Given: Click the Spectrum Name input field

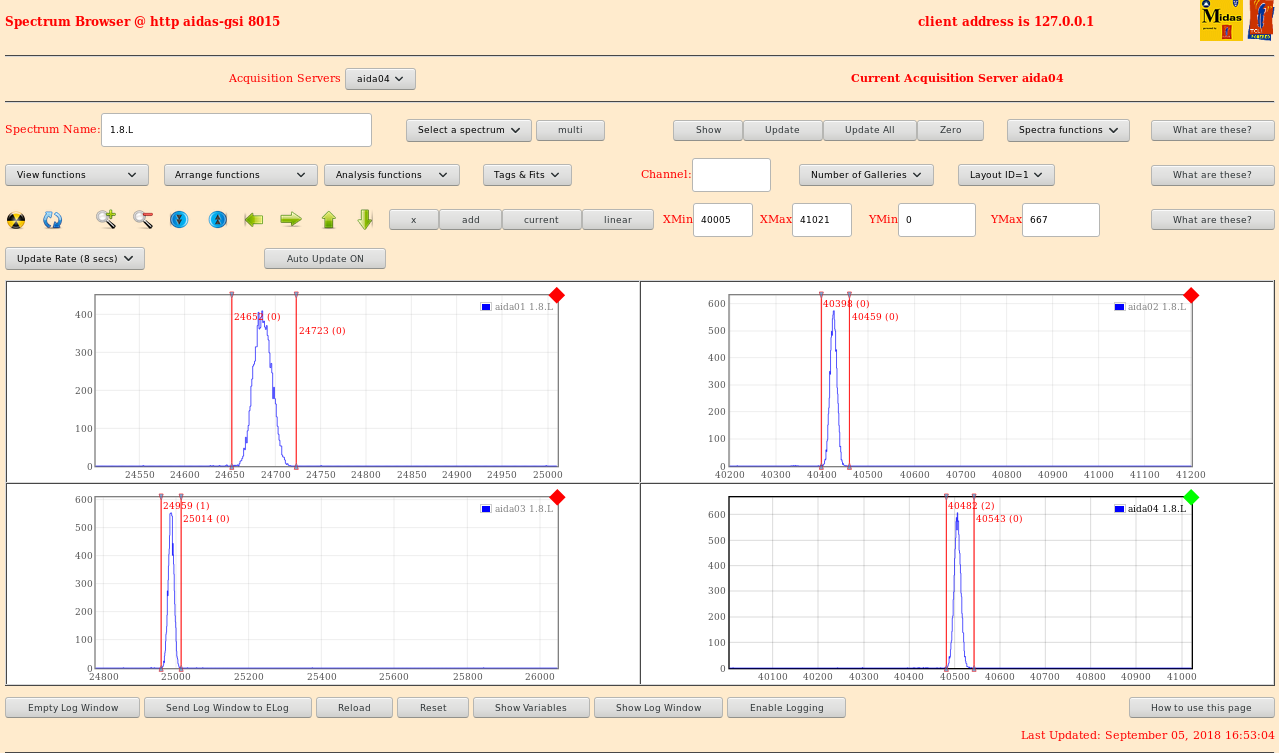Looking at the screenshot, I should 236,130.
